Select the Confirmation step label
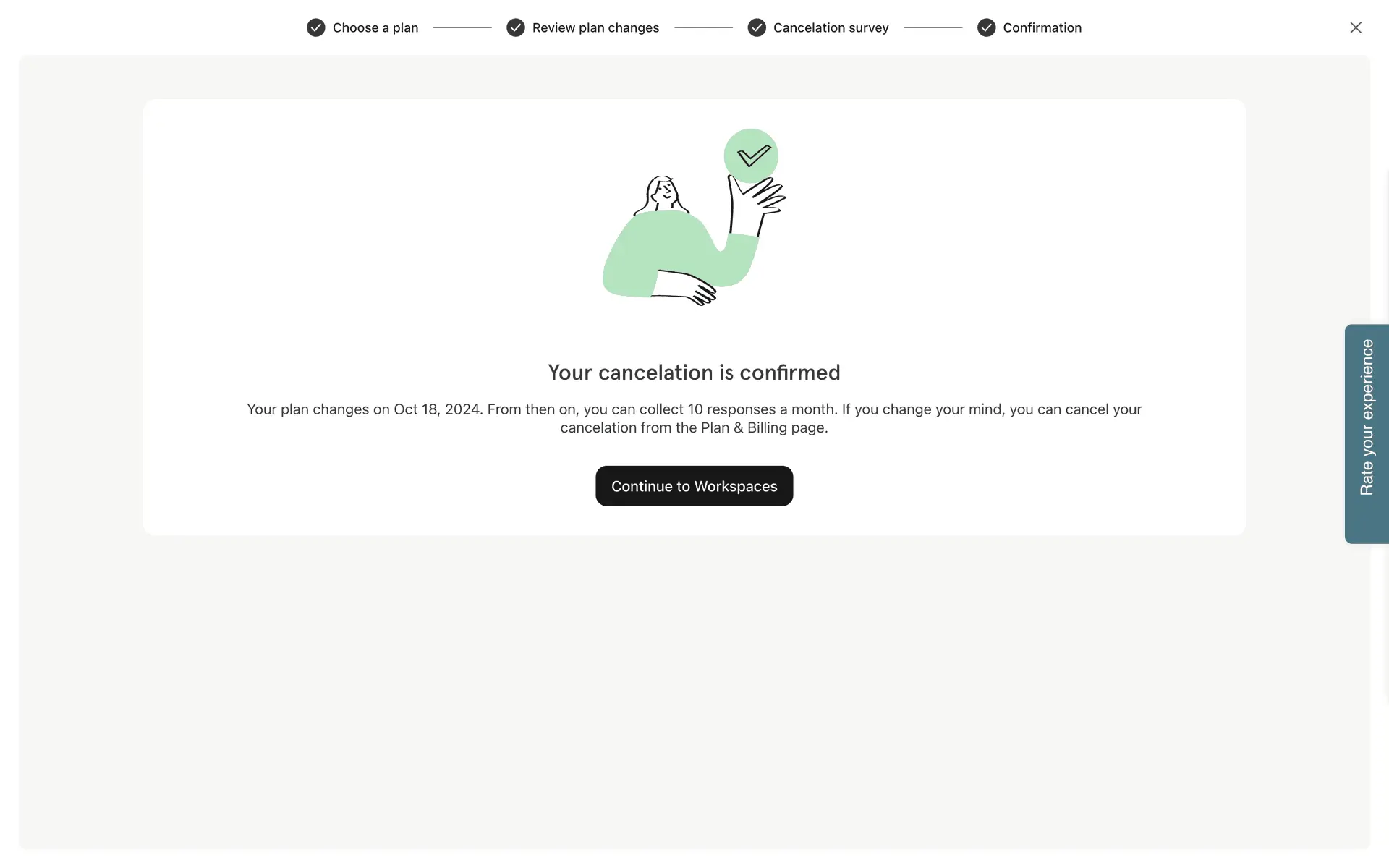This screenshot has height=868, width=1389. pyautogui.click(x=1042, y=27)
